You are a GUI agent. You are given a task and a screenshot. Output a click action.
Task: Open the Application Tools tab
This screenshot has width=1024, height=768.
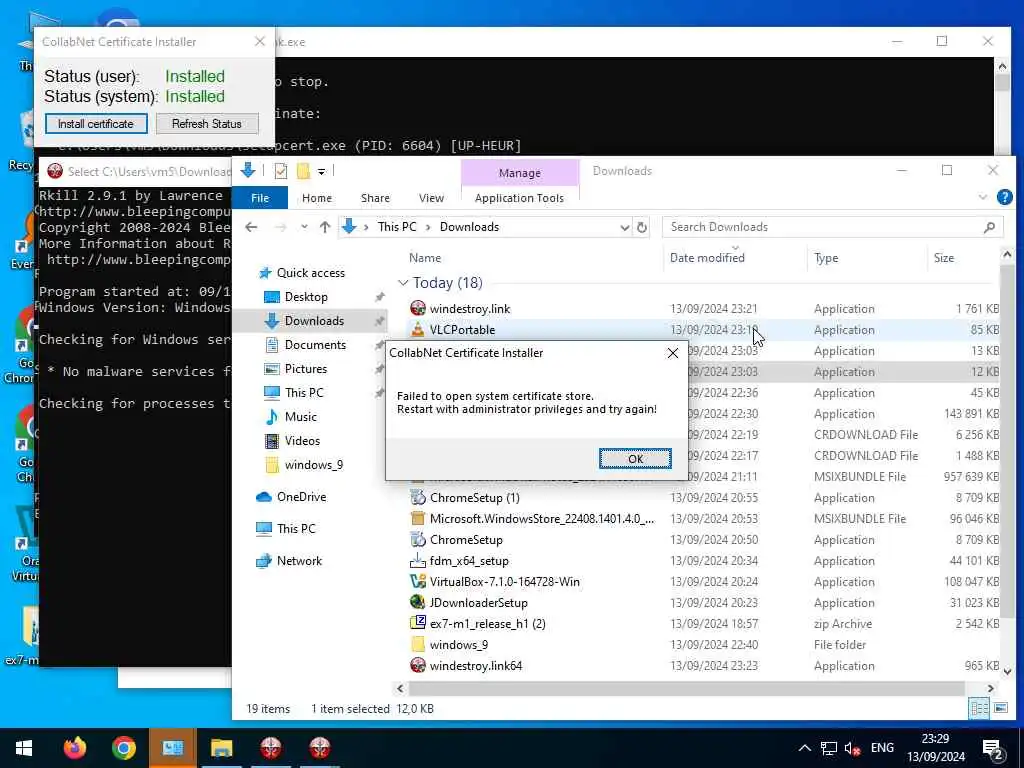(519, 198)
